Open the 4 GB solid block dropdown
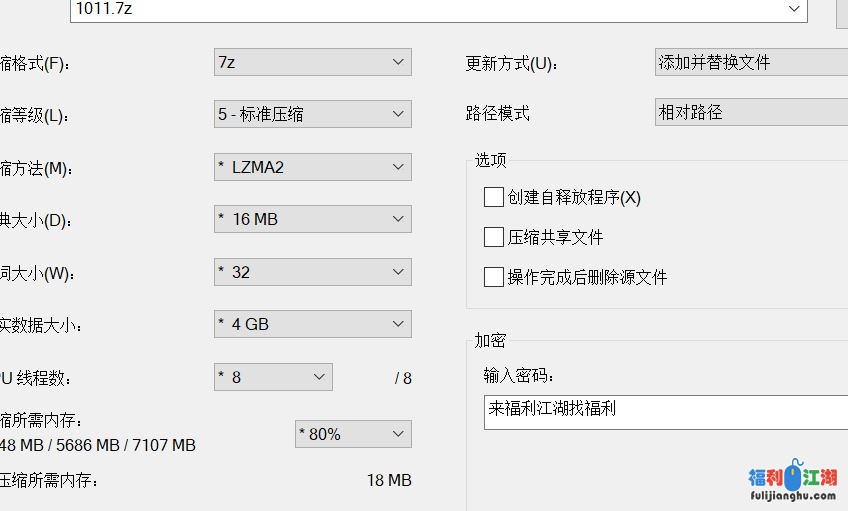This screenshot has width=848, height=511. (312, 324)
